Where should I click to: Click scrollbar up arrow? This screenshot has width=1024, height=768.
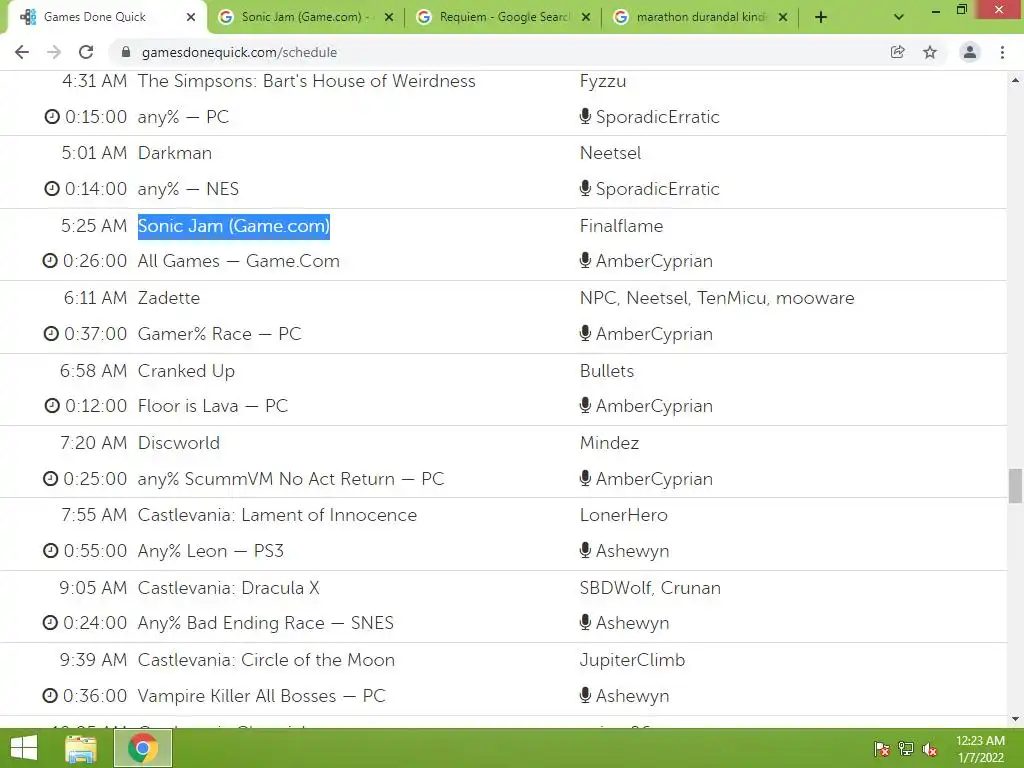pos(1015,80)
